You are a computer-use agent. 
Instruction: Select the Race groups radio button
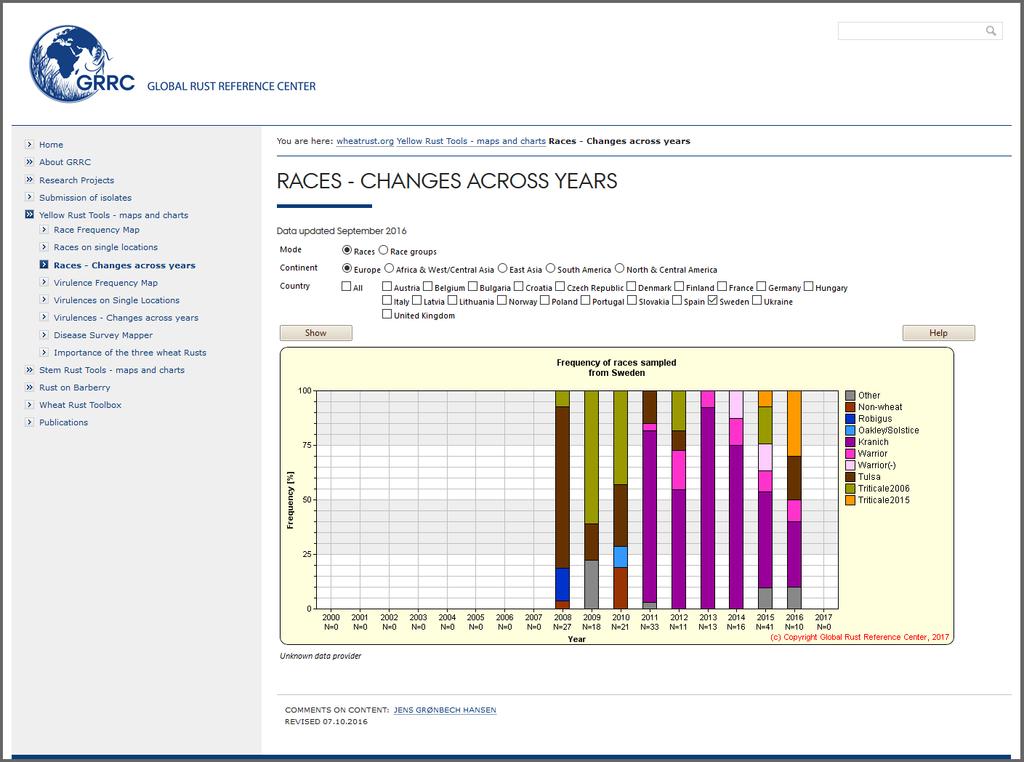click(383, 250)
